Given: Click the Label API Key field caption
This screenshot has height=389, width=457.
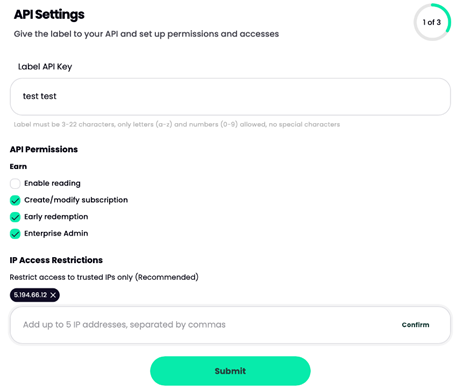Looking at the screenshot, I should point(45,67).
